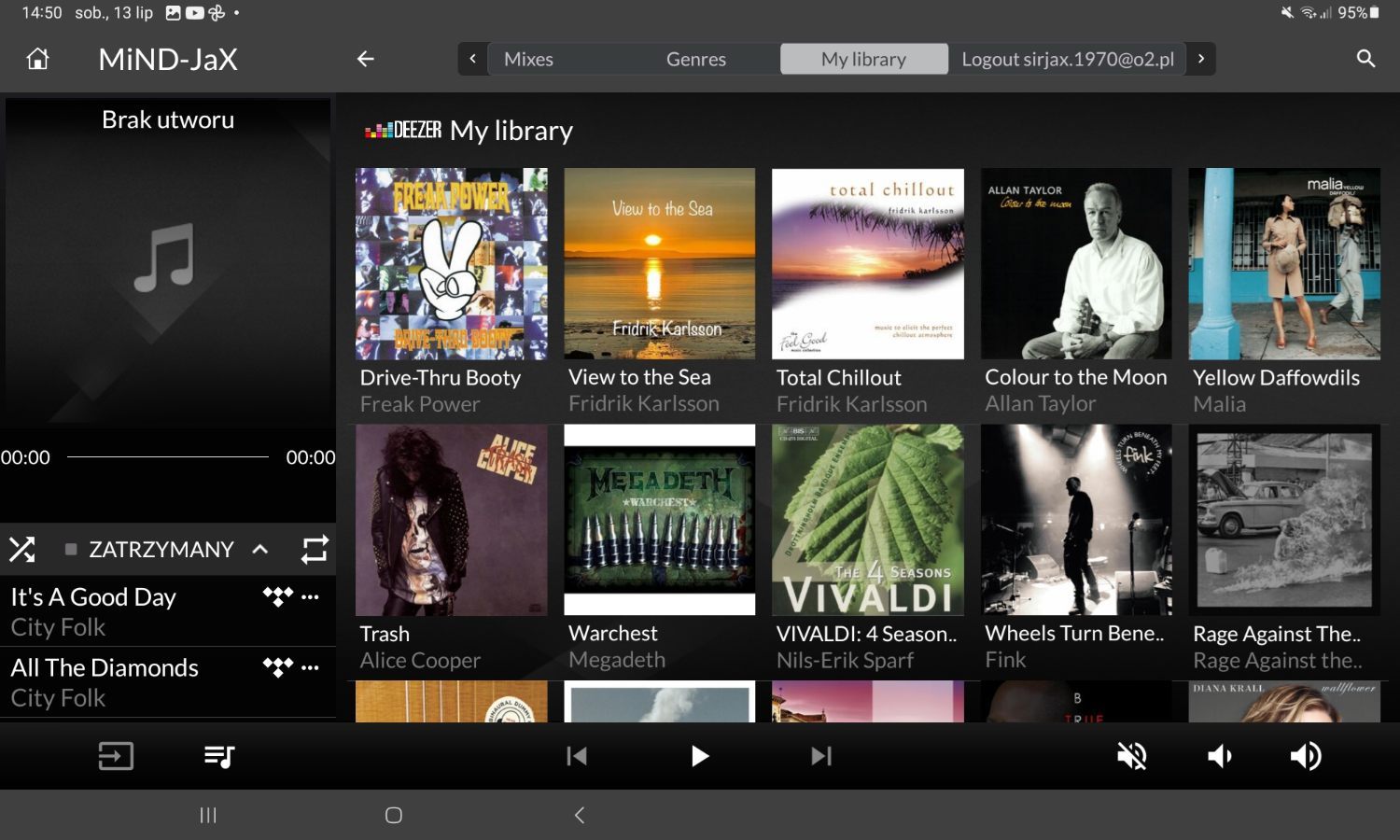Screen dimensions: 1400x840
Task: Lower volume with the volume down icon
Action: coord(1220,756)
